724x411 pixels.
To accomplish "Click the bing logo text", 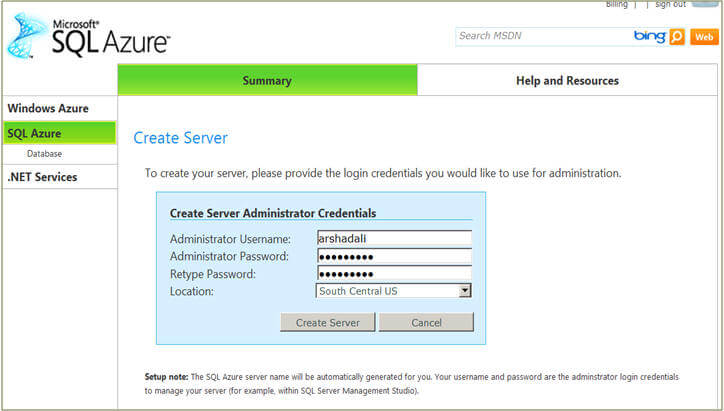I will (x=650, y=36).
